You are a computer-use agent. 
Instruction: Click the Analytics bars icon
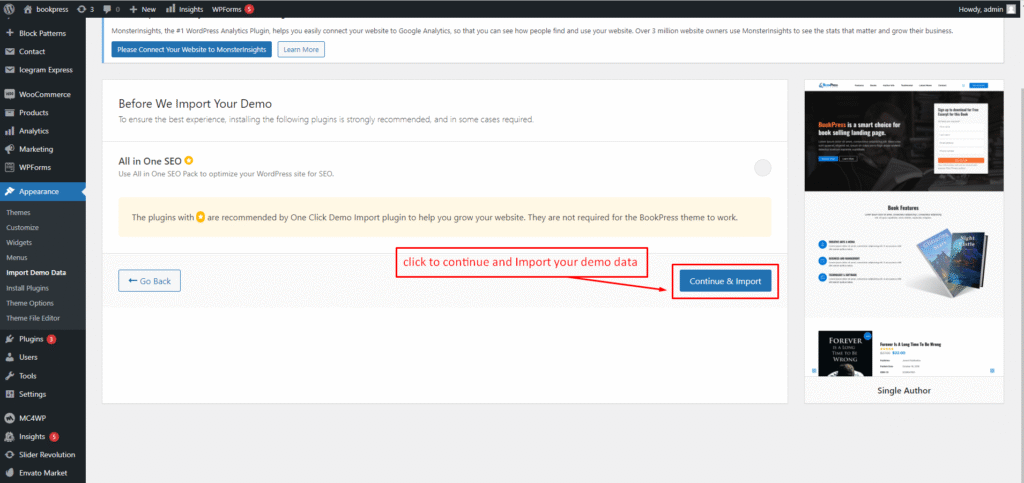point(10,131)
